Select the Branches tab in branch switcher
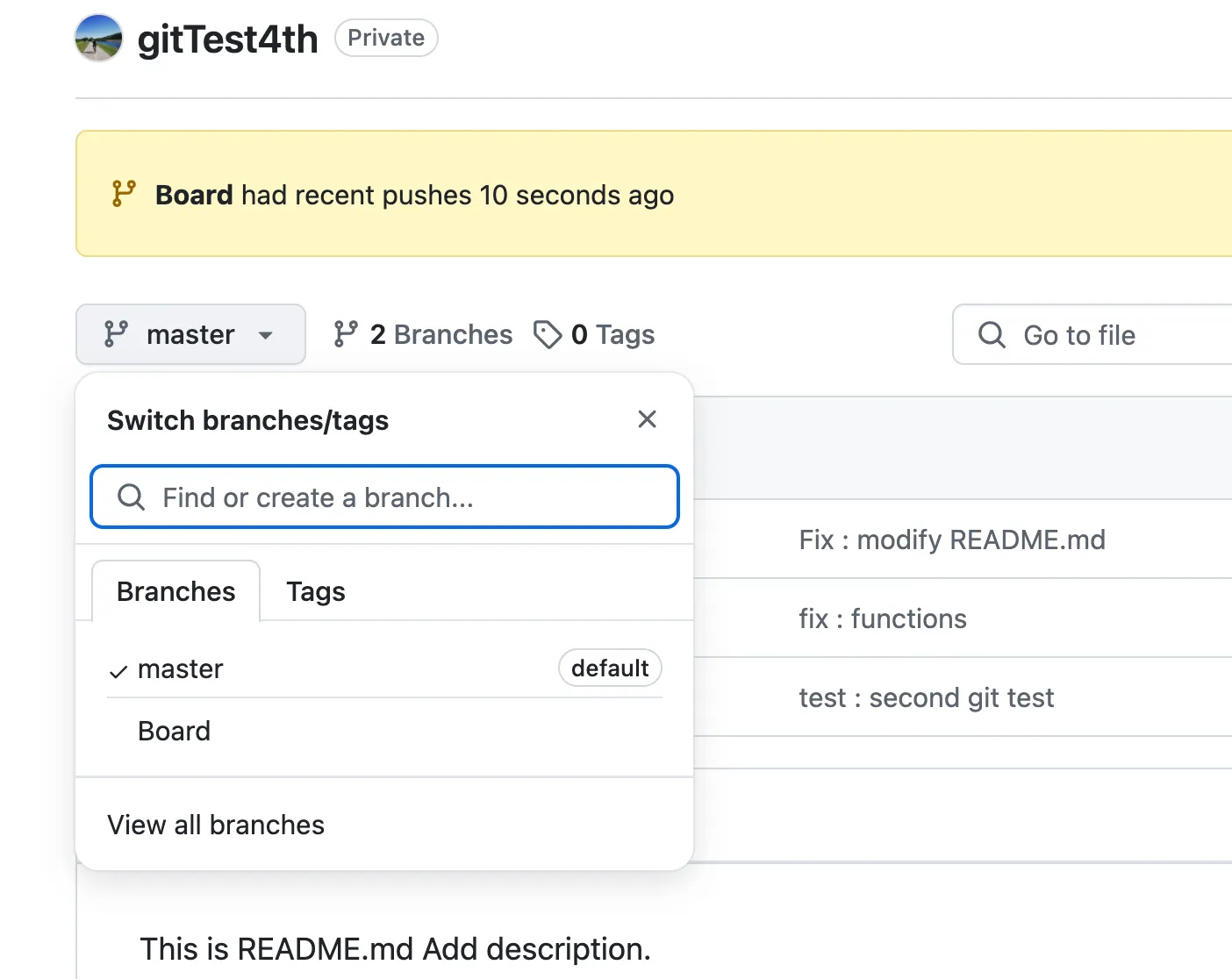The image size is (1232, 979). pyautogui.click(x=175, y=592)
